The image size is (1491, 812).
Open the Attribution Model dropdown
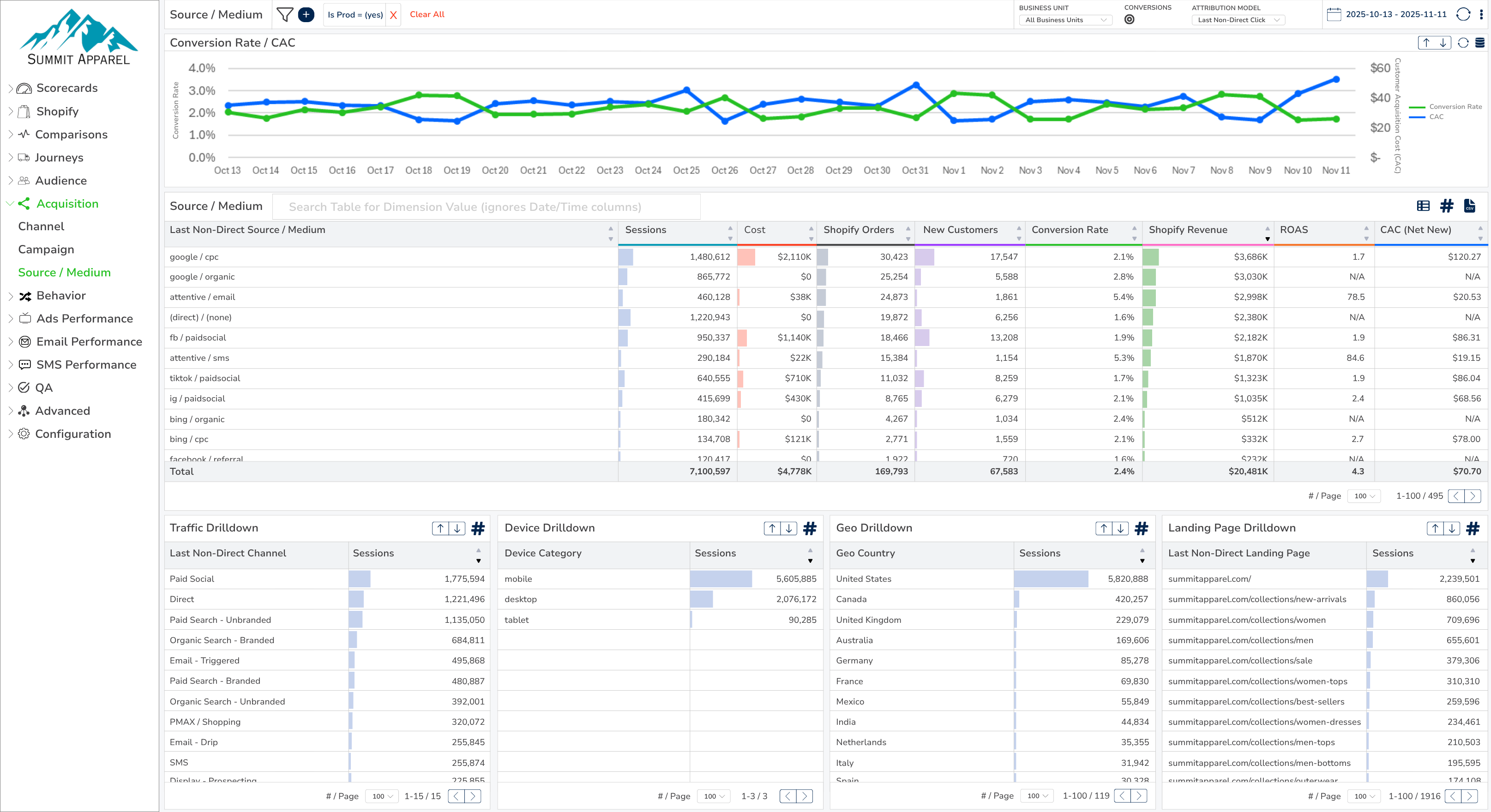click(1238, 20)
